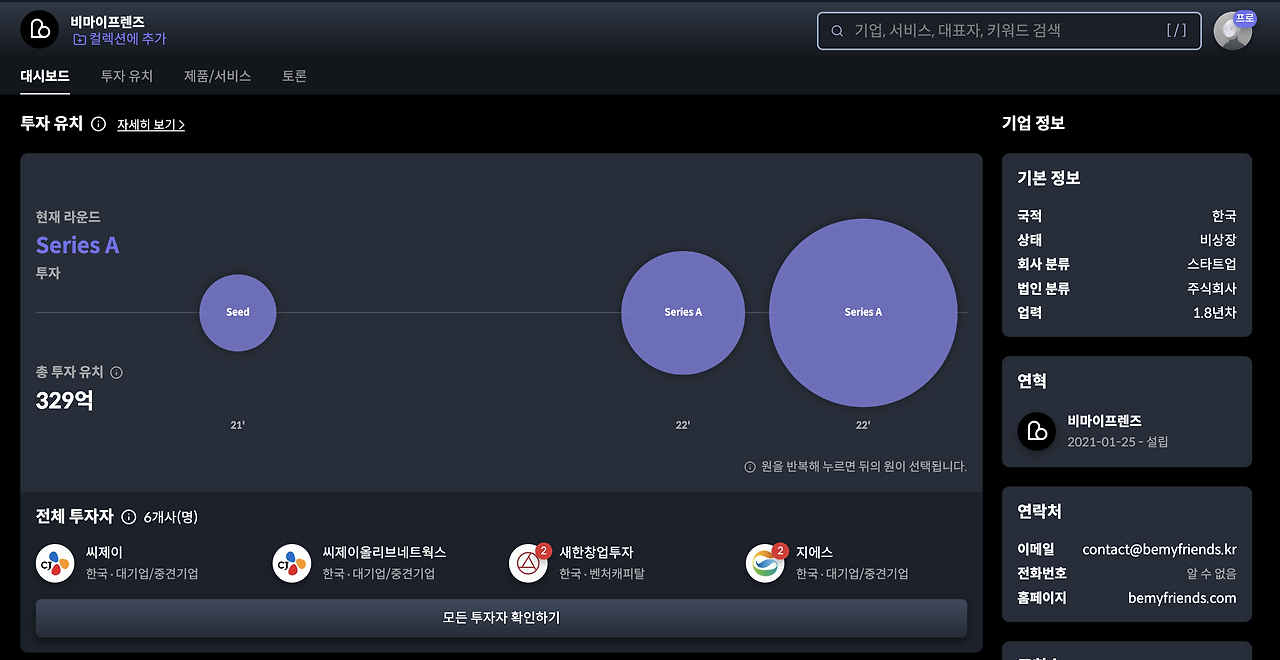
Task: Switch to the 대시보드 tab
Action: point(45,76)
